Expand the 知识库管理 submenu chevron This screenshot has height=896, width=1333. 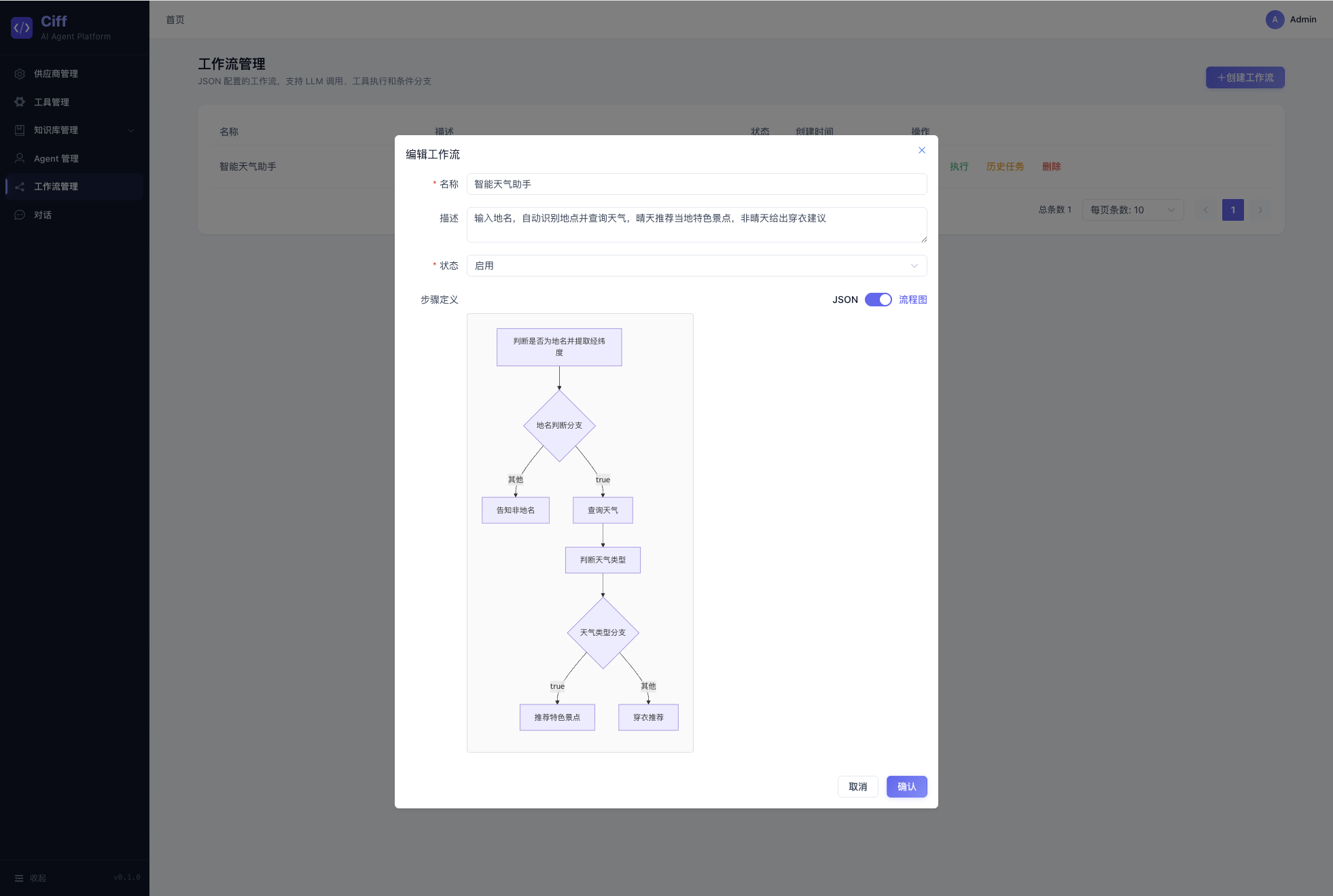[x=131, y=130]
